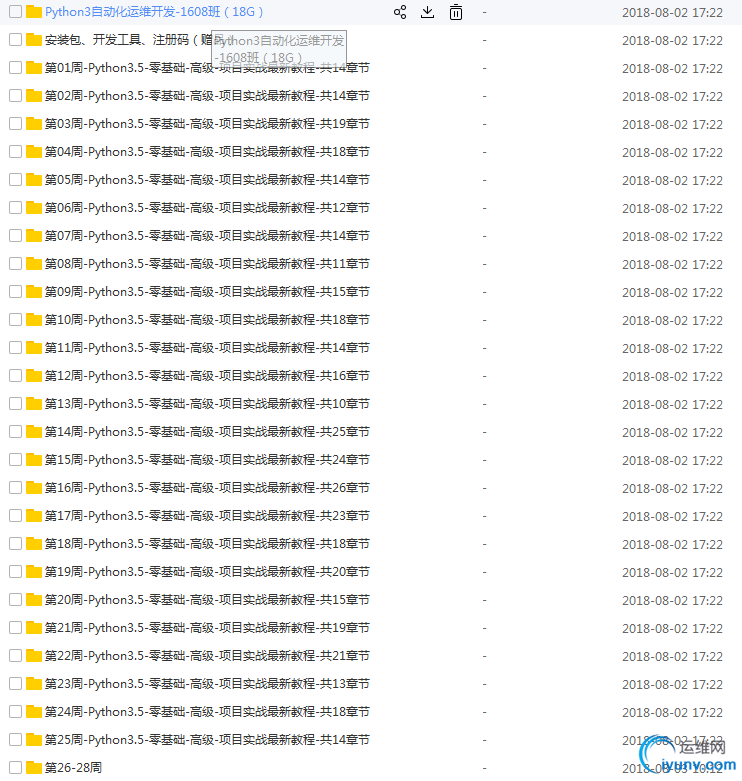
Task: Open the 第26-28周 folder name
Action: (x=73, y=768)
